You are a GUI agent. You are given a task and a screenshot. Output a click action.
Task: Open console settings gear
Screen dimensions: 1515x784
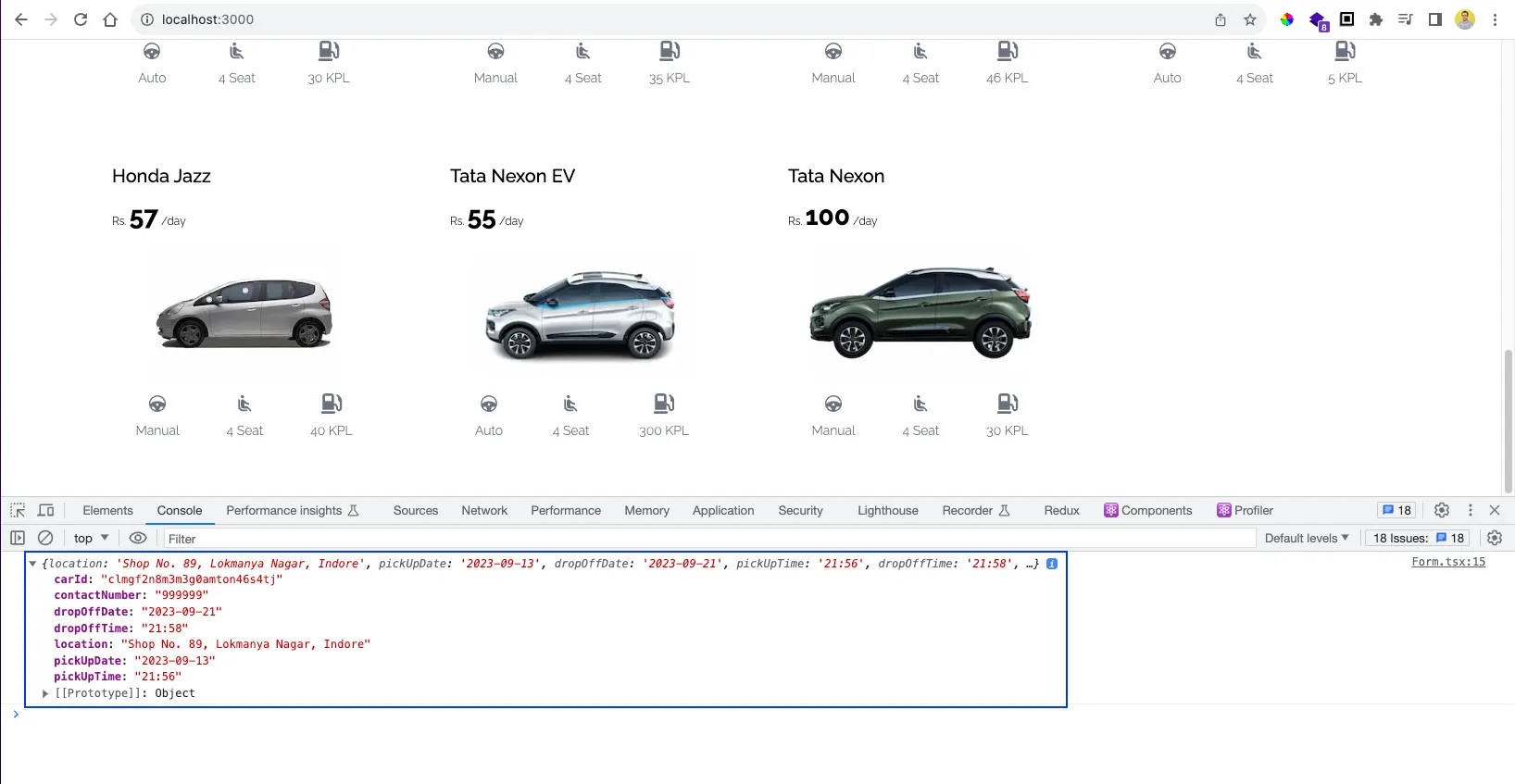(x=1495, y=538)
